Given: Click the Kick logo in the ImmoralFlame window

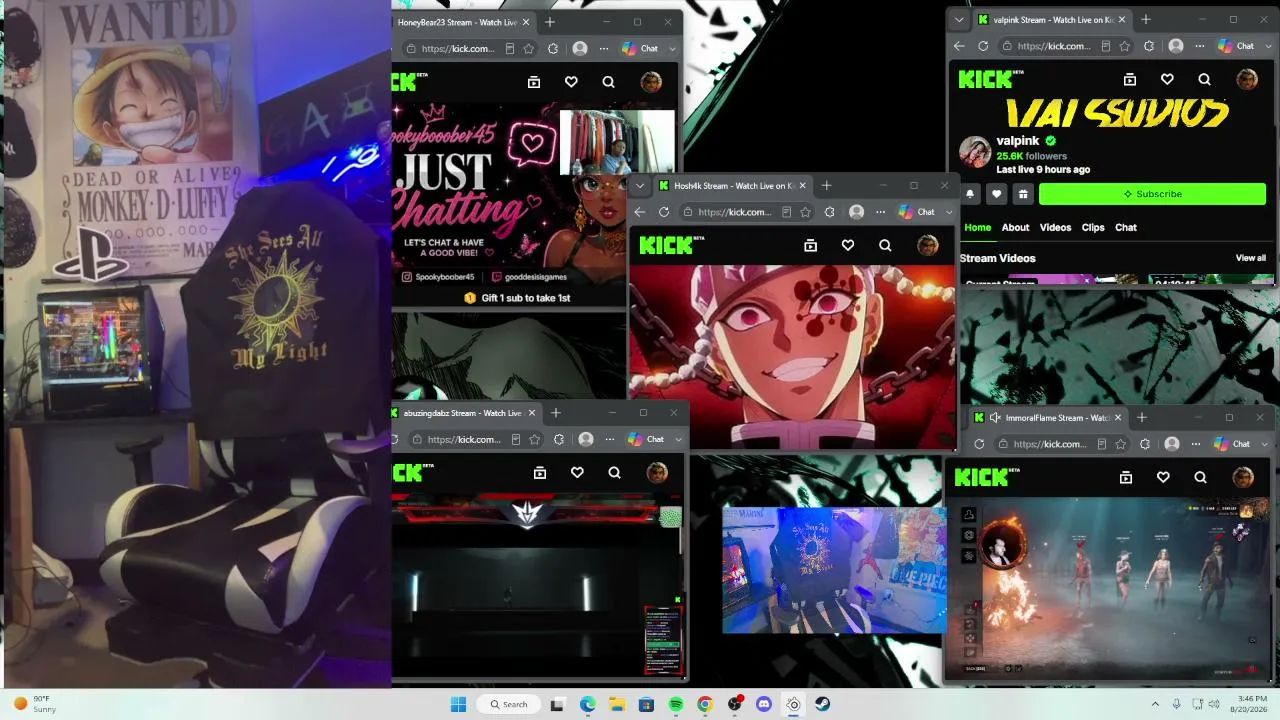Looking at the screenshot, I should (x=987, y=478).
